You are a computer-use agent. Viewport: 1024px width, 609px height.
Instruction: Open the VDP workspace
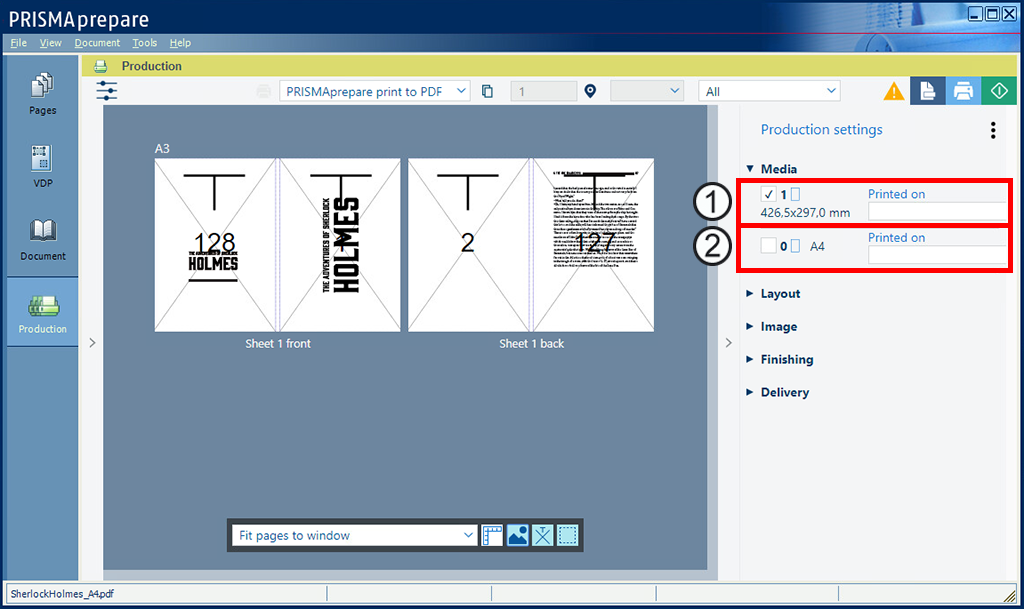pyautogui.click(x=42, y=166)
